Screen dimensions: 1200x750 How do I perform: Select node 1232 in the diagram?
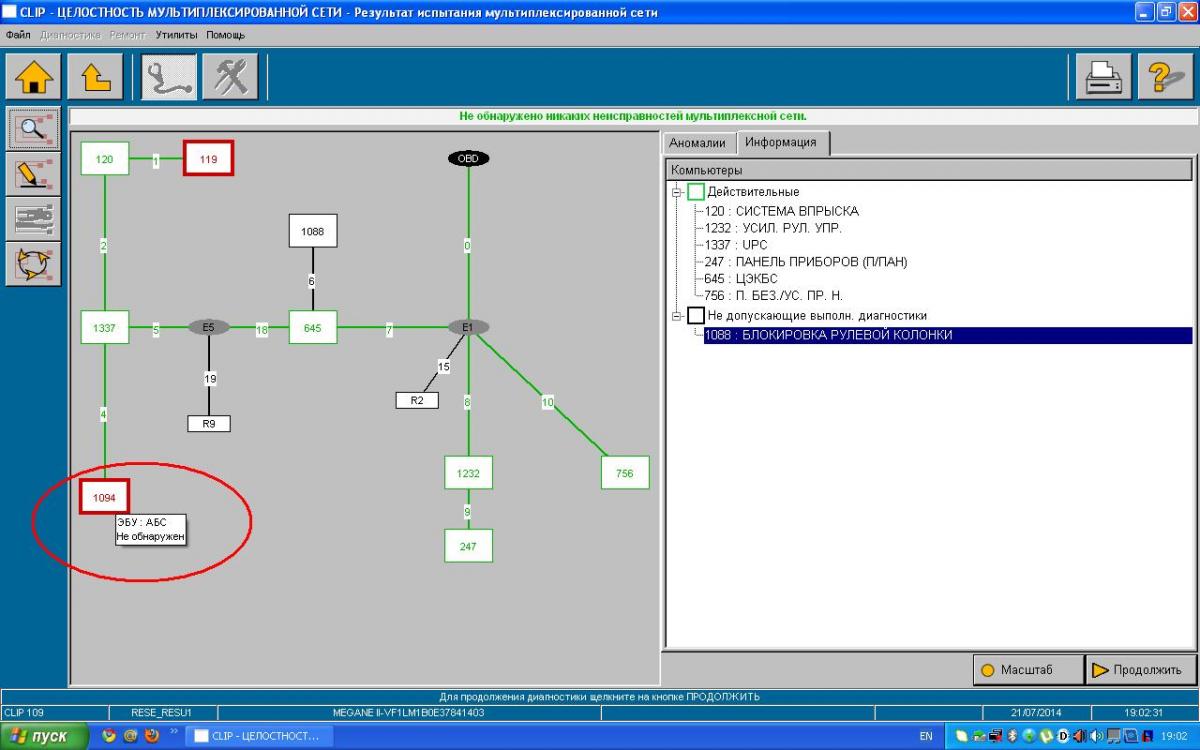[468, 473]
